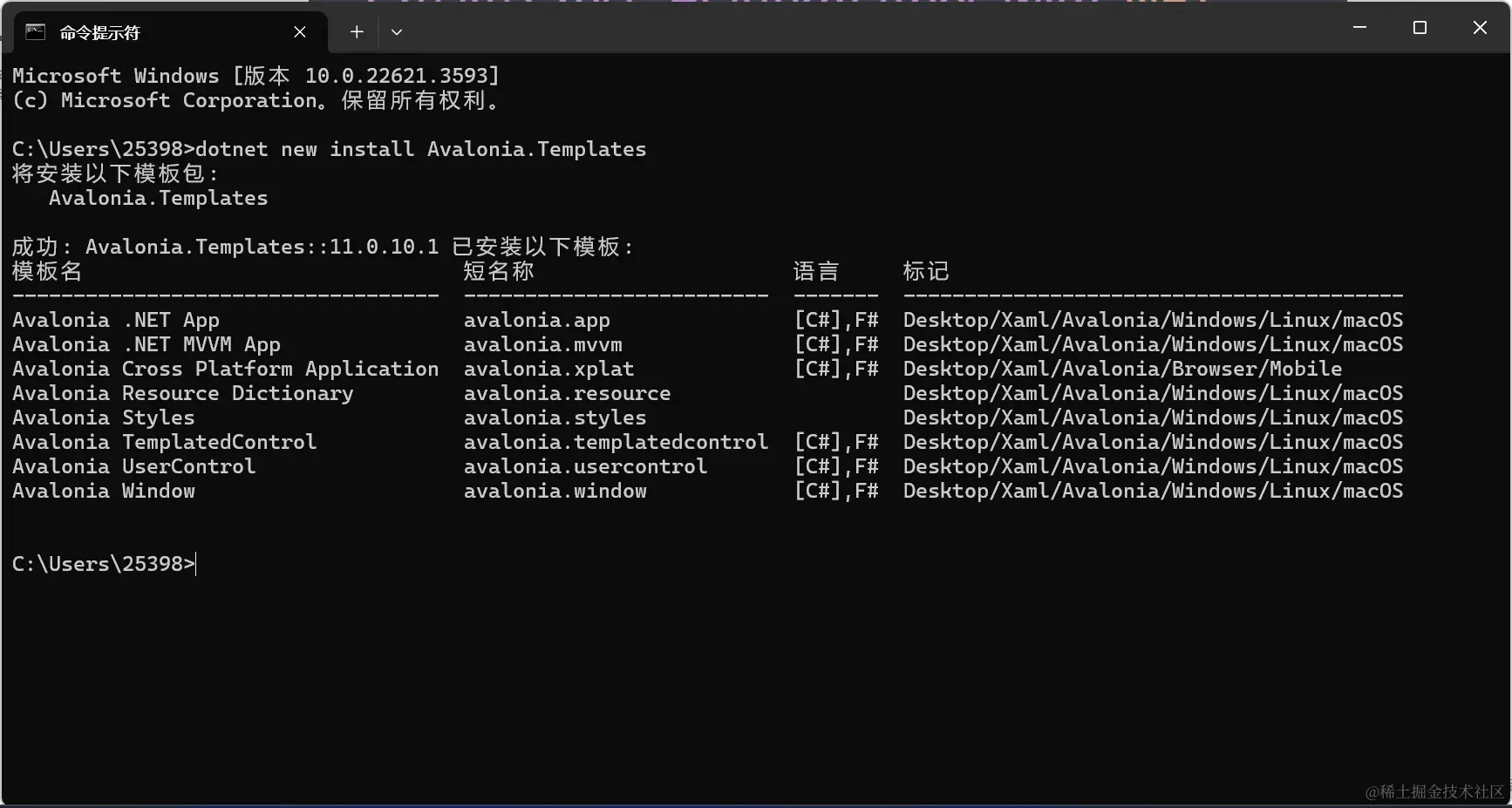Maximize the terminal window
Screen dimensions: 1512x808
coord(1420,28)
